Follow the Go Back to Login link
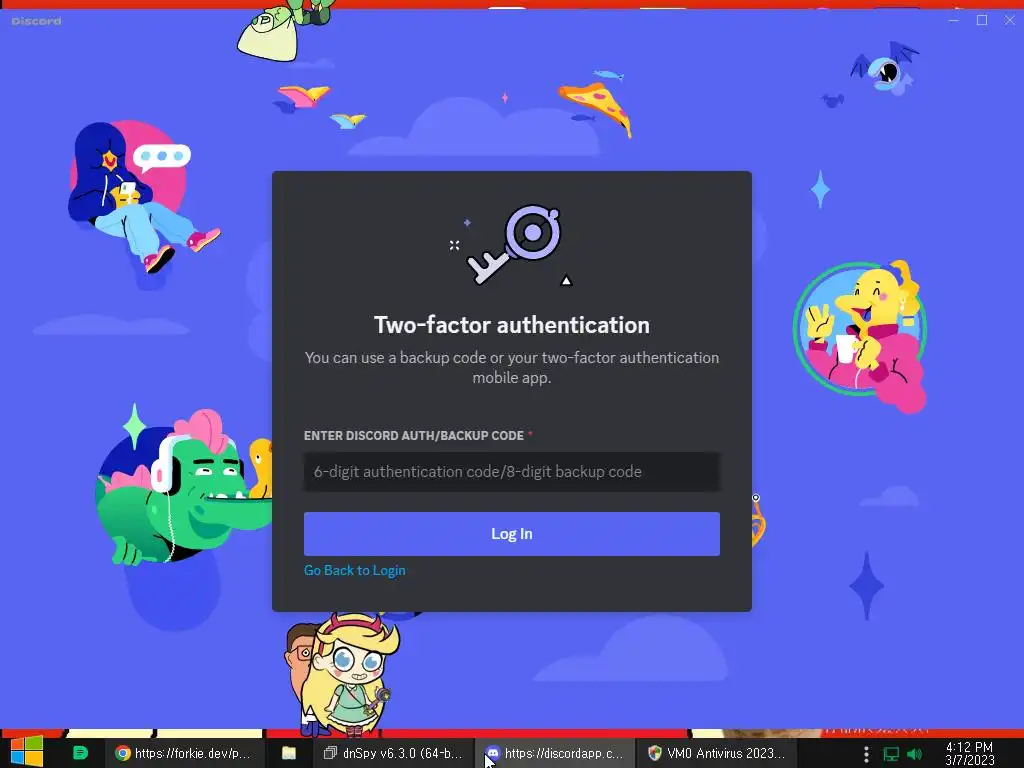The height and width of the screenshot is (768, 1024). tap(355, 570)
